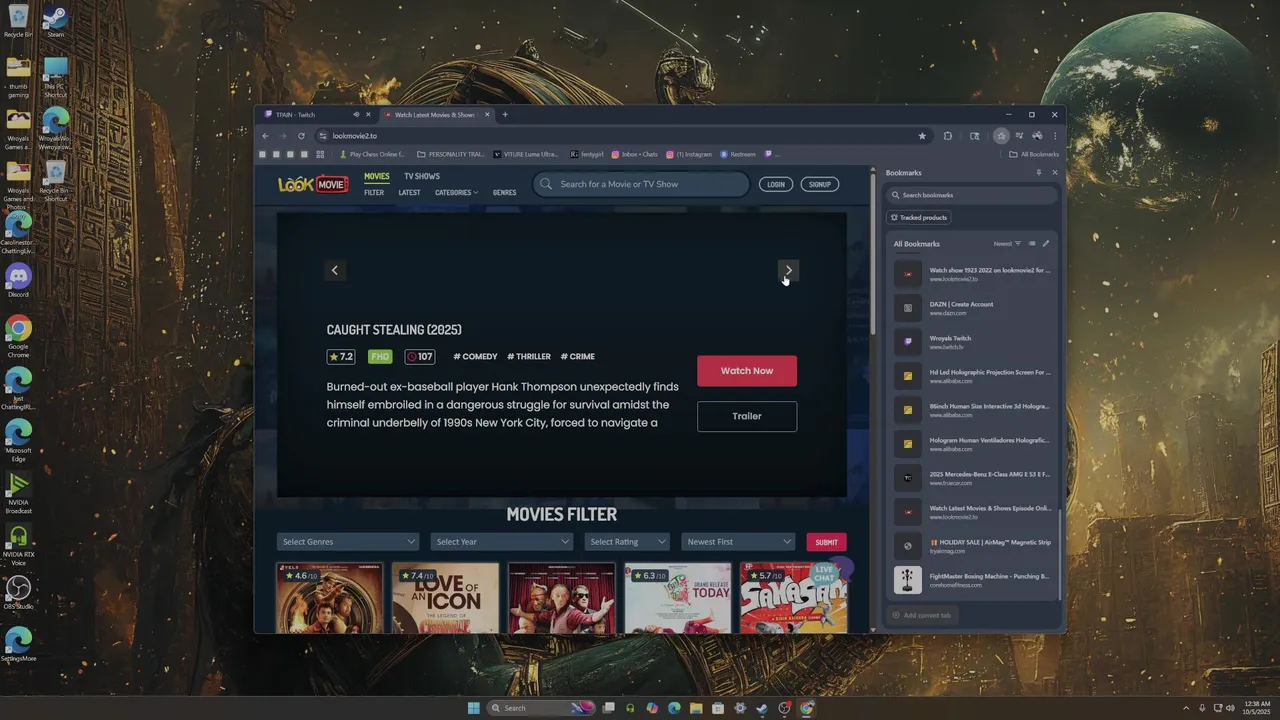Open a new Chrome tab
This screenshot has width=1280, height=720.
(505, 114)
